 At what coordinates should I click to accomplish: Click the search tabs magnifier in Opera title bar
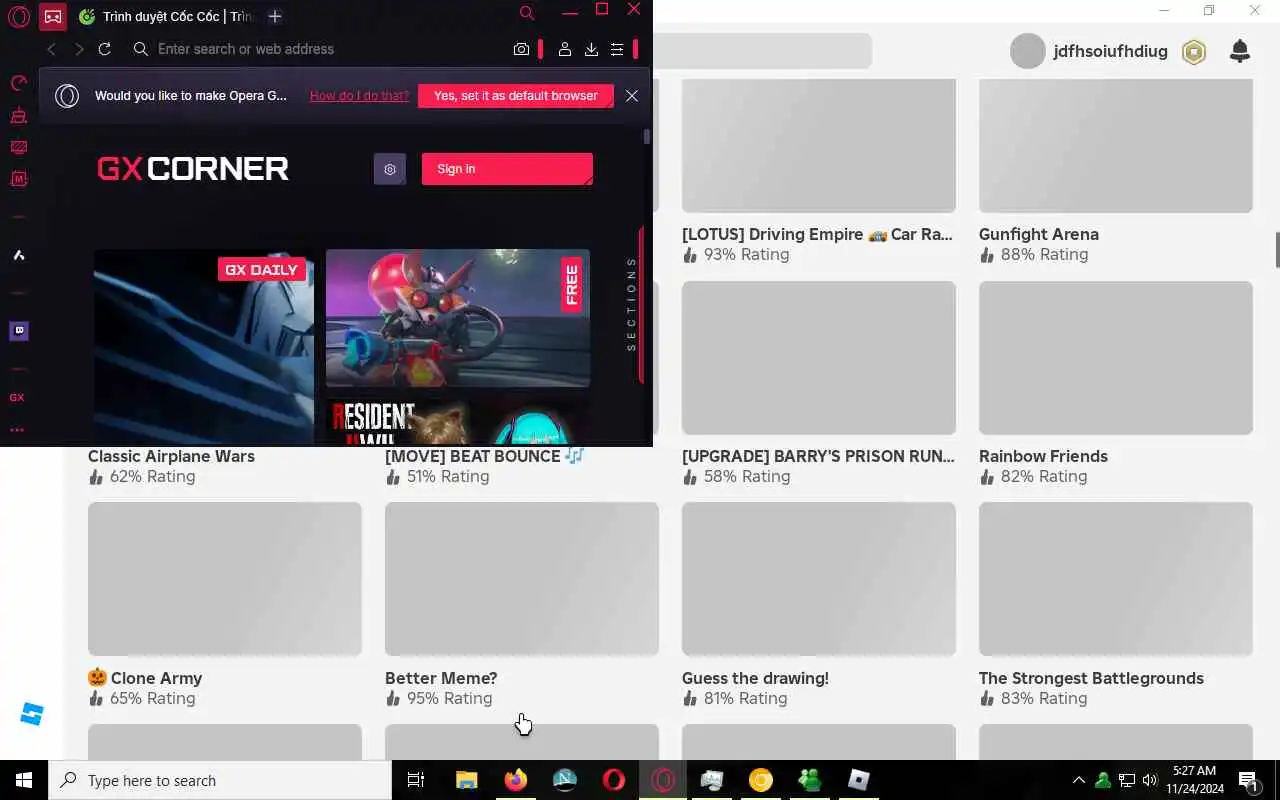[x=527, y=13]
